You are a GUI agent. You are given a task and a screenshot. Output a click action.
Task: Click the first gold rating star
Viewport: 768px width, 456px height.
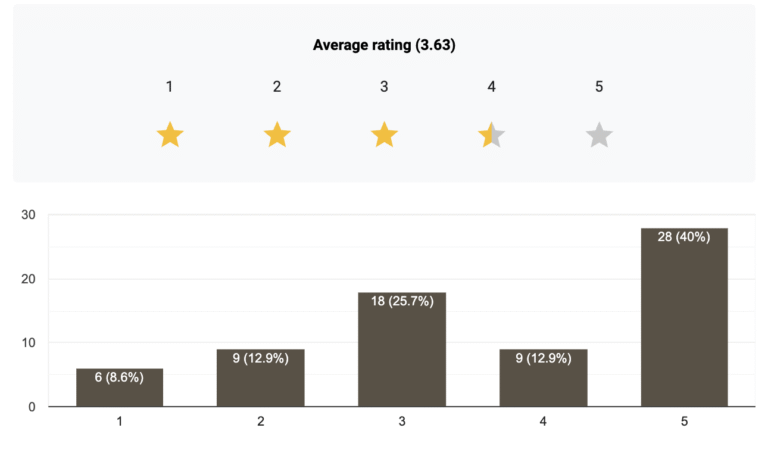tap(170, 135)
